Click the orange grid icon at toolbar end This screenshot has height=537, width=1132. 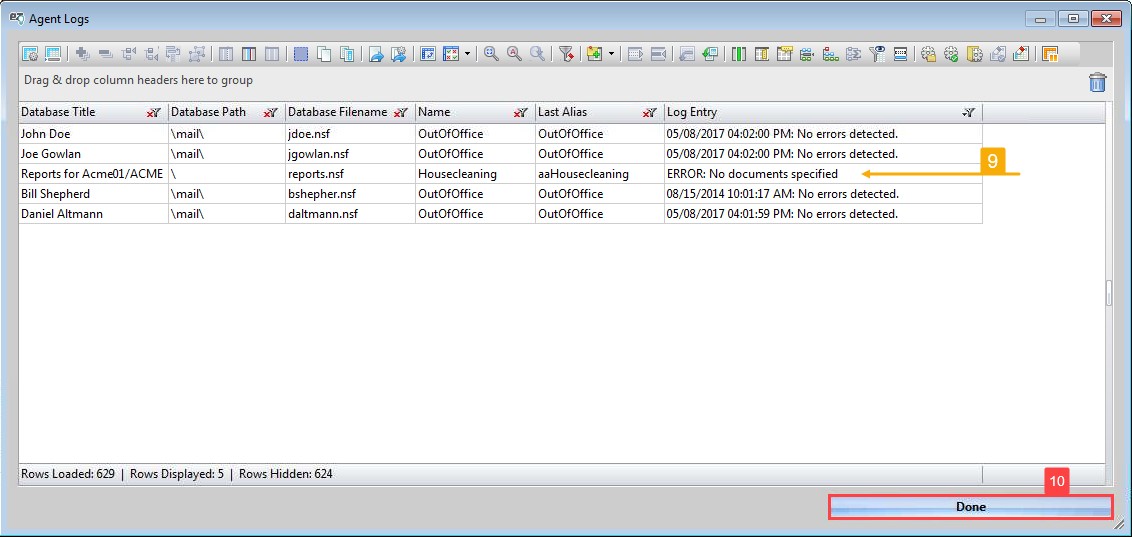coord(1050,54)
